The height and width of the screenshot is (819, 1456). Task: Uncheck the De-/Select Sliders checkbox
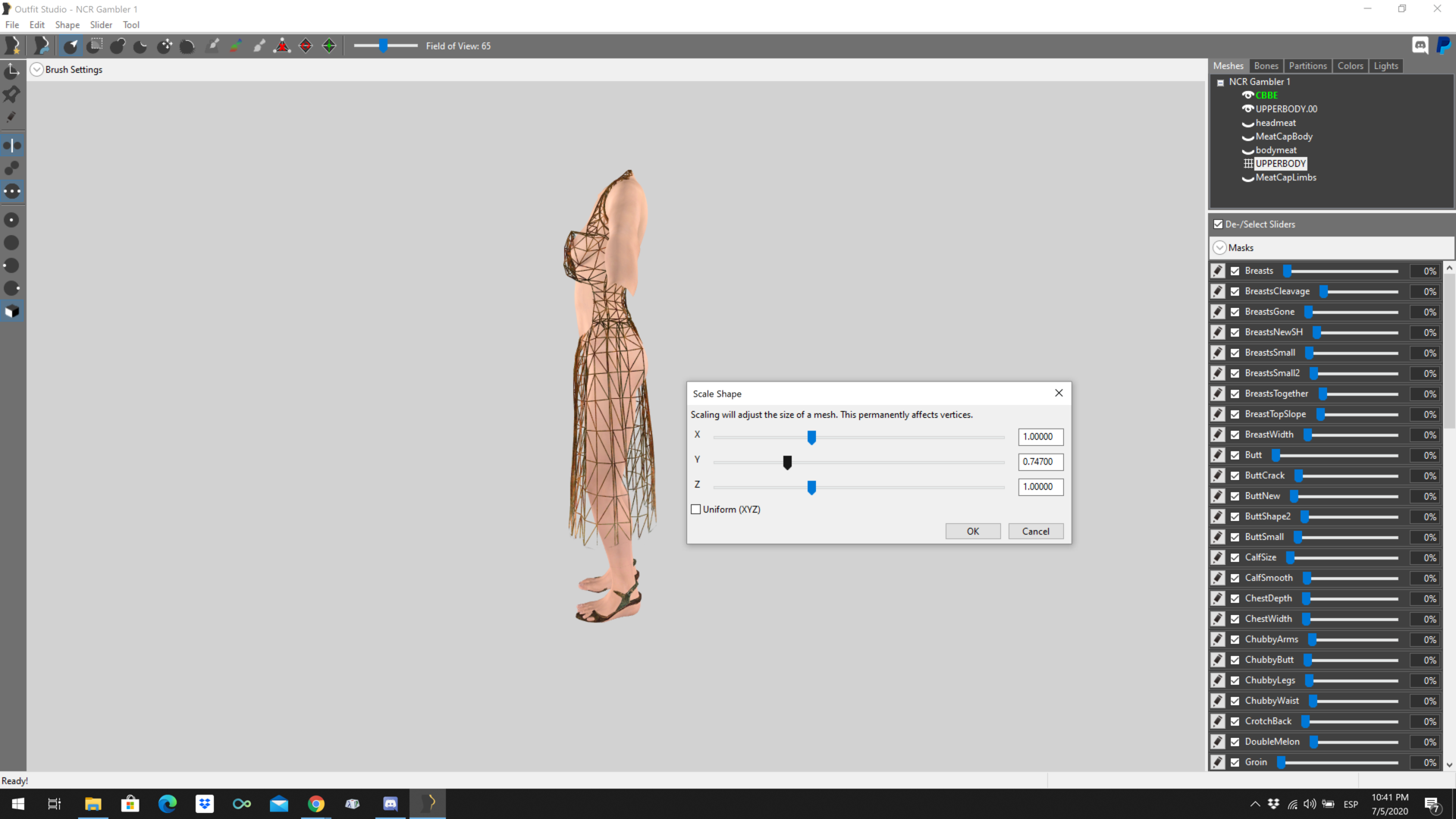coord(1219,224)
